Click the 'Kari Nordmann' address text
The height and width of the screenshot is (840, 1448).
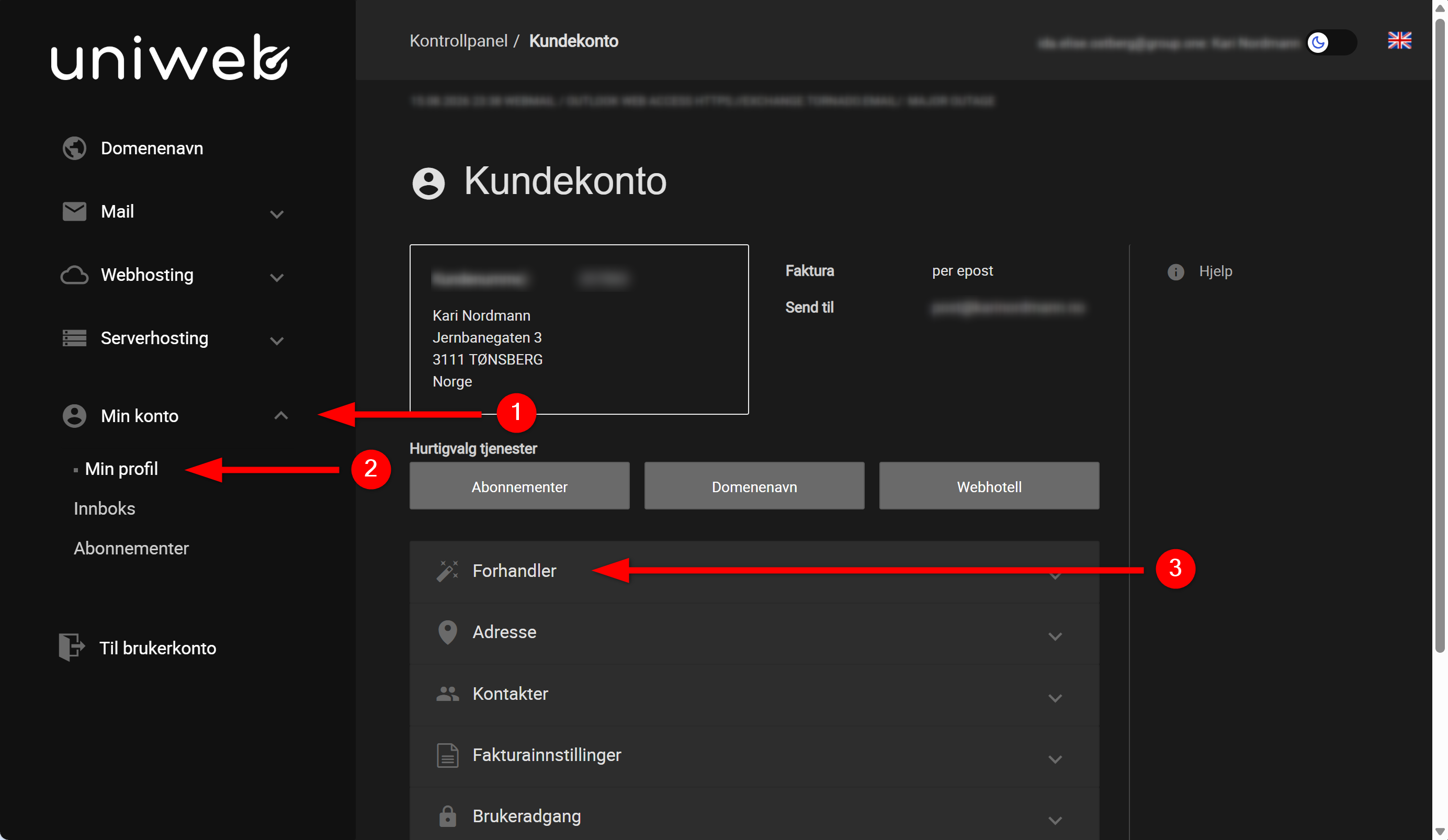coord(481,315)
